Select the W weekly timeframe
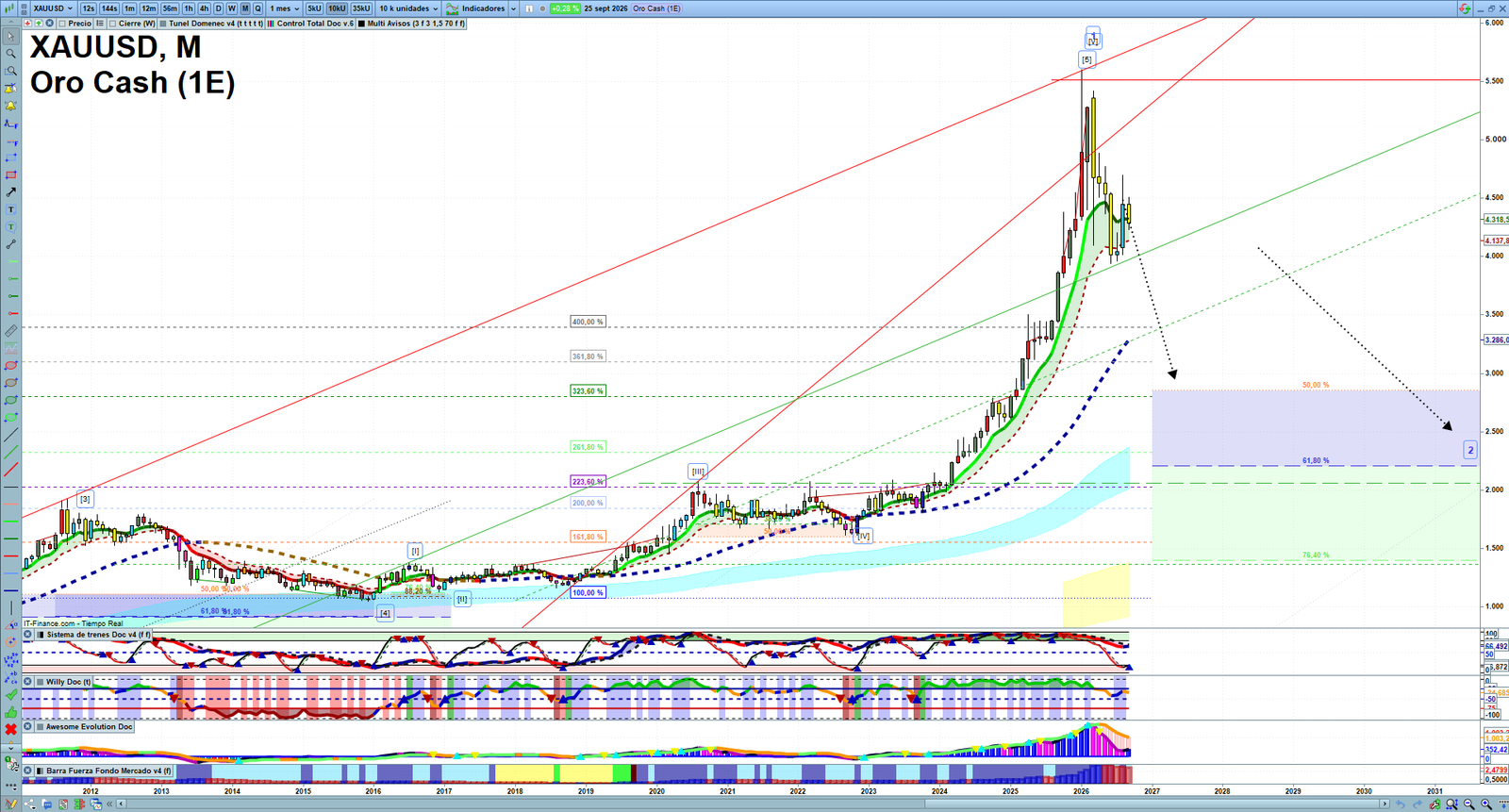The image size is (1509, 812). (x=232, y=8)
